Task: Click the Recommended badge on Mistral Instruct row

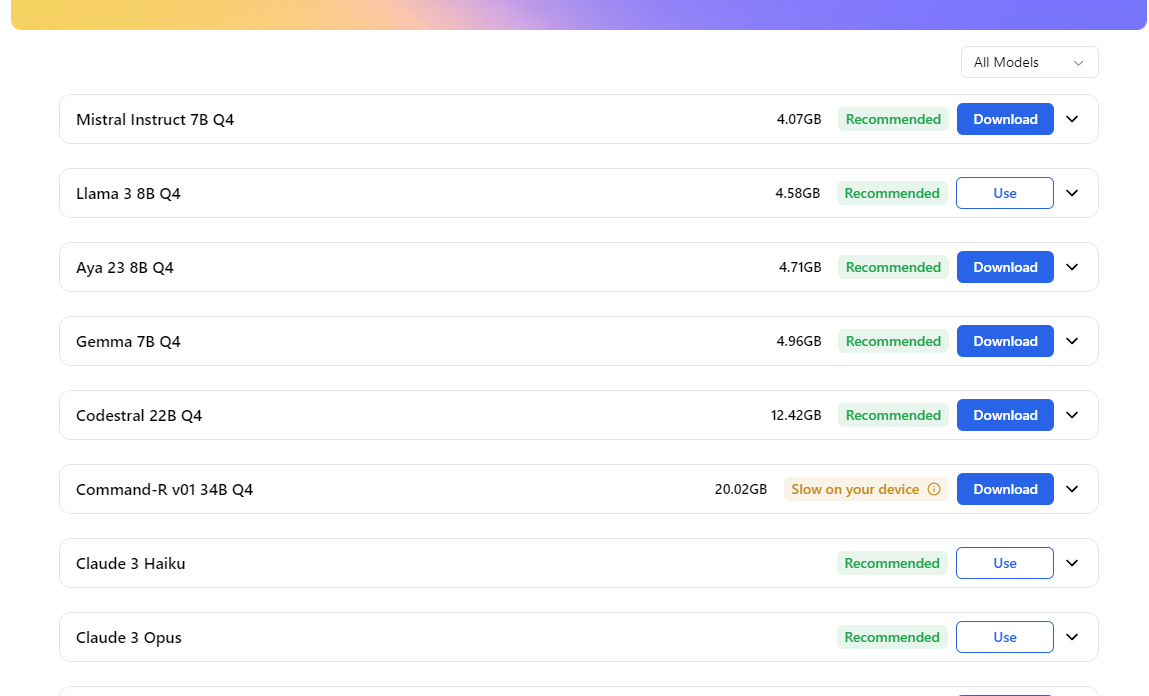Action: pos(893,119)
